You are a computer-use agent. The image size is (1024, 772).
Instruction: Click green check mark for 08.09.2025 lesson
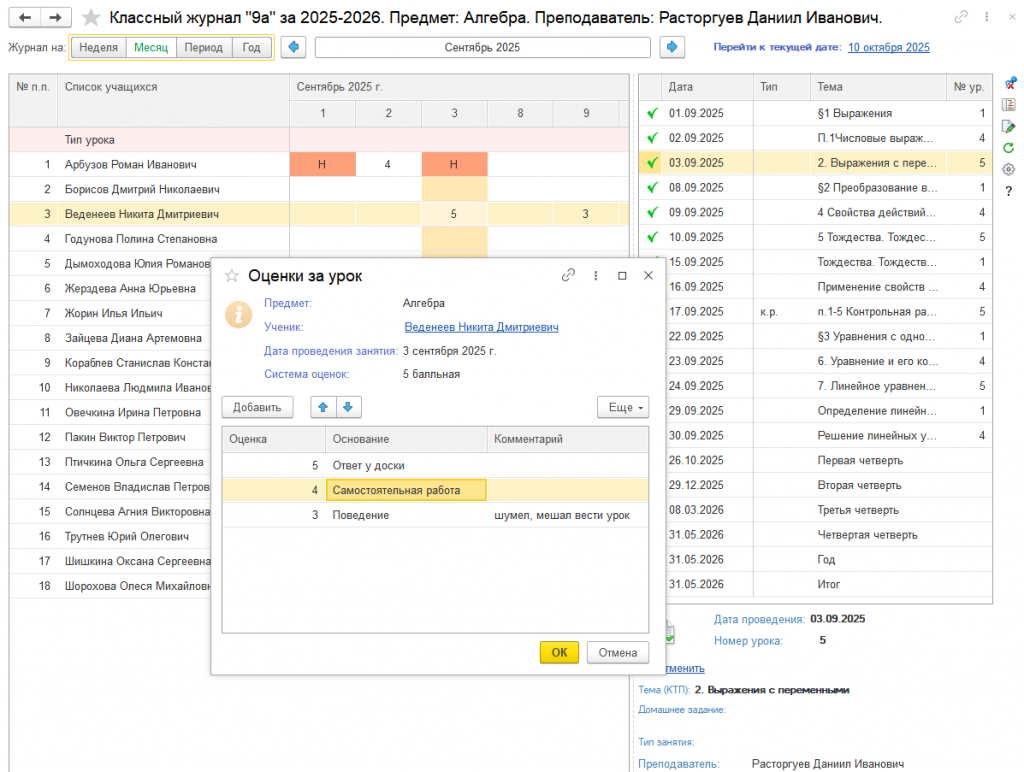[x=652, y=187]
